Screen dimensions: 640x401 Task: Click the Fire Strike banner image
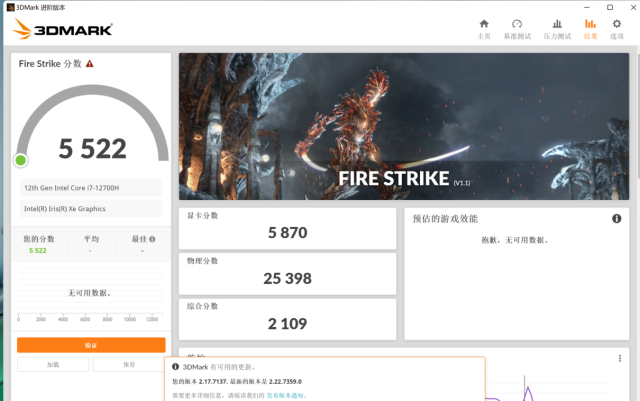pos(404,126)
